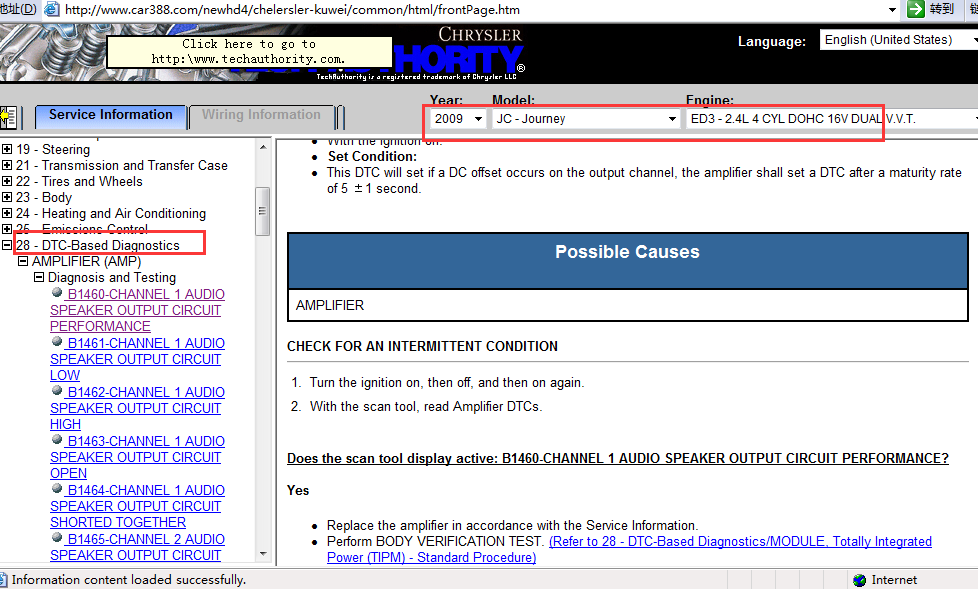The width and height of the screenshot is (978, 590).
Task: Click the status bar page icon
Action: click(4, 580)
